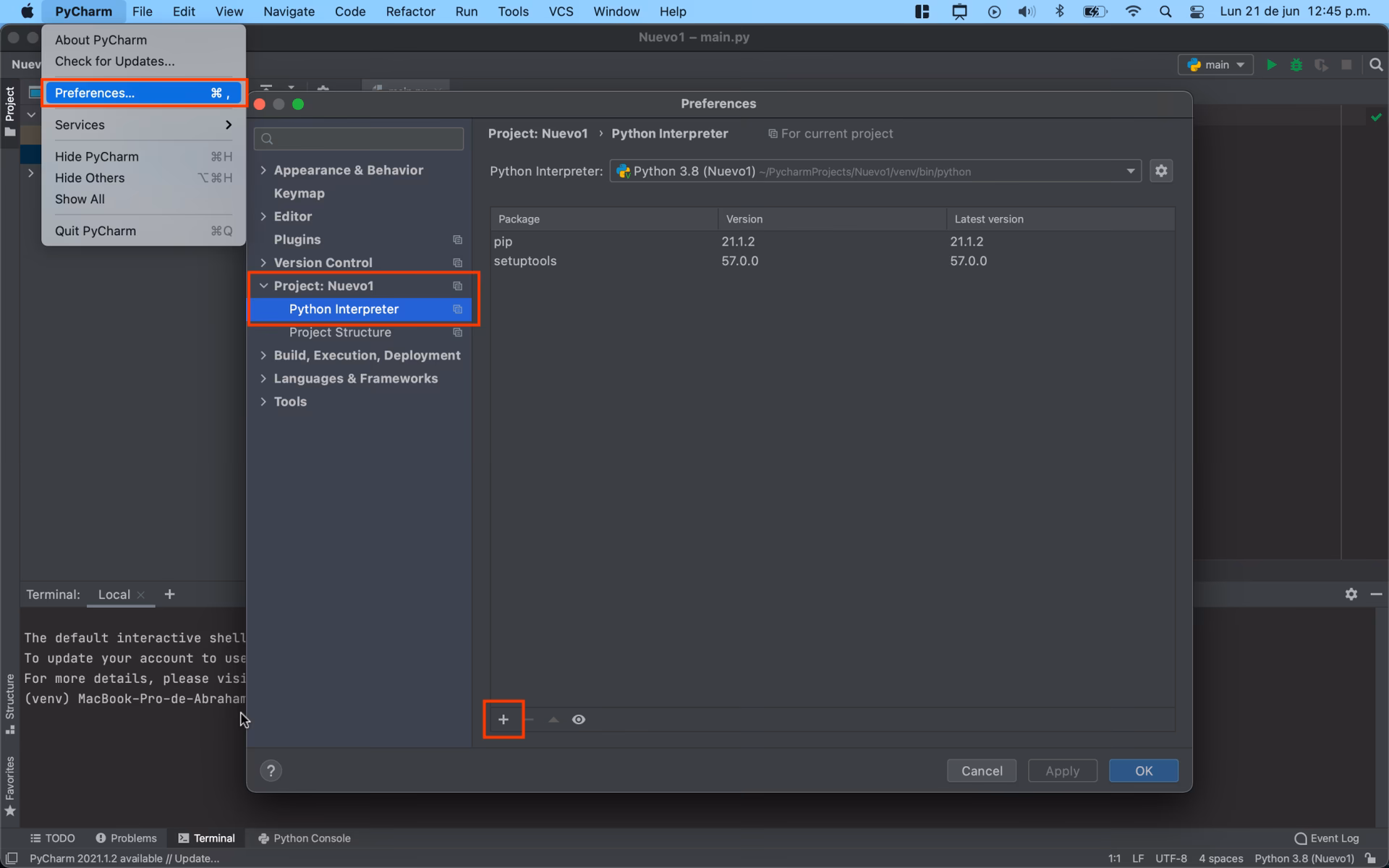Expand Appearance & Behavior section
The image size is (1389, 868).
263,170
